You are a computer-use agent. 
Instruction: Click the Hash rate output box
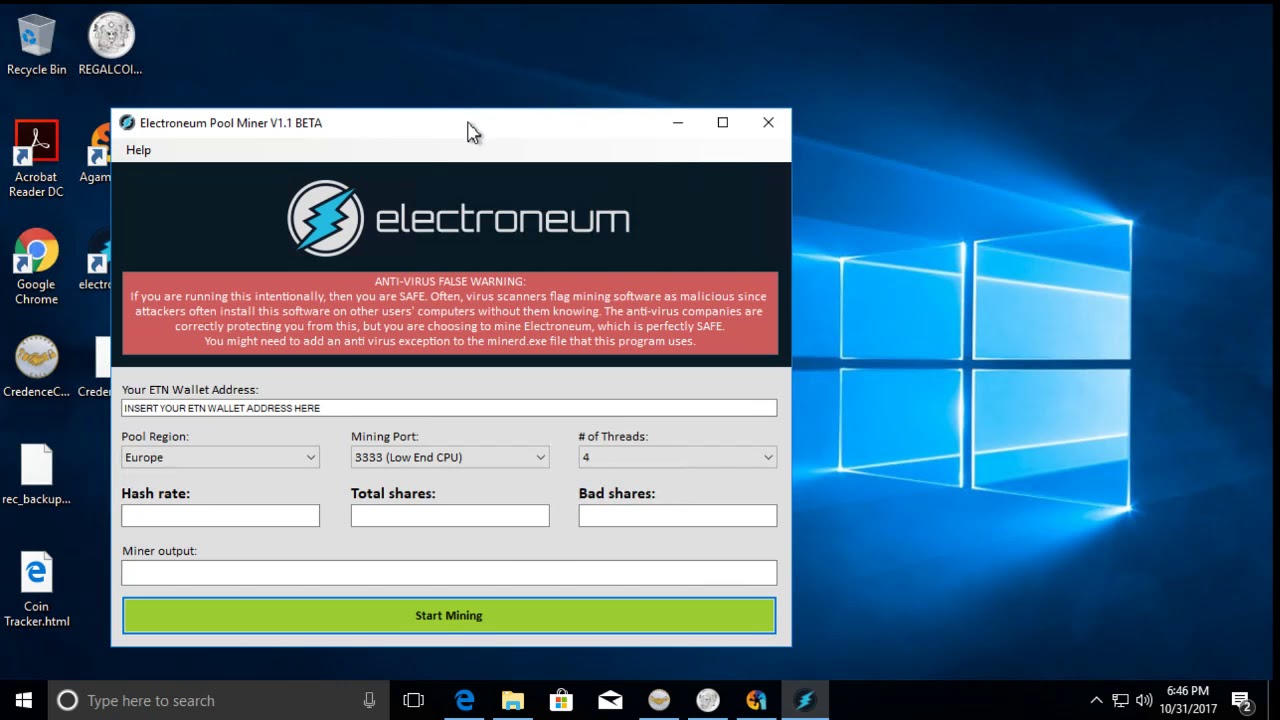tap(220, 515)
